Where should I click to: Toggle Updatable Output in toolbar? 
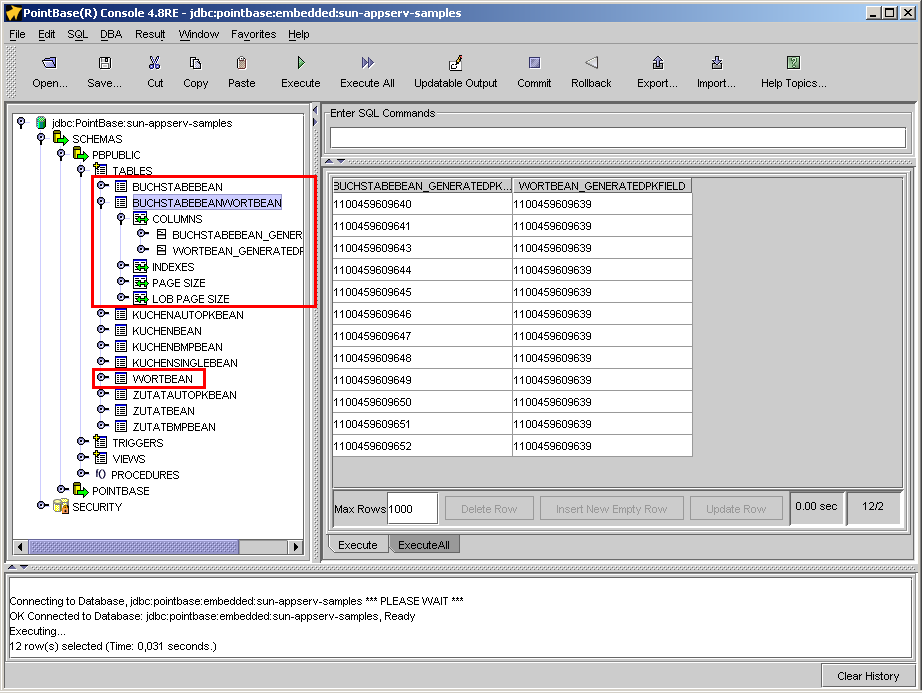(x=456, y=63)
